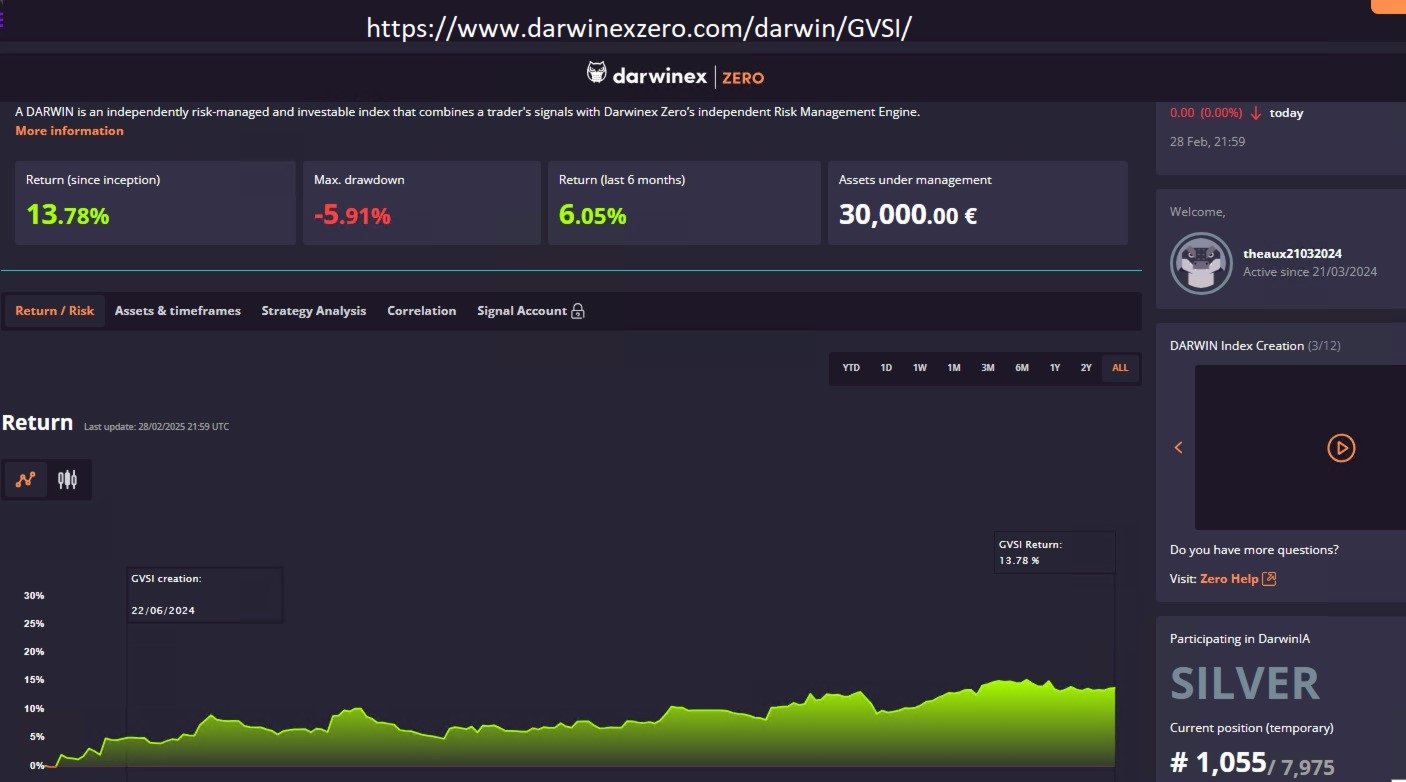This screenshot has height=782, width=1406.
Task: Select the 2Y time range
Action: pos(1086,368)
